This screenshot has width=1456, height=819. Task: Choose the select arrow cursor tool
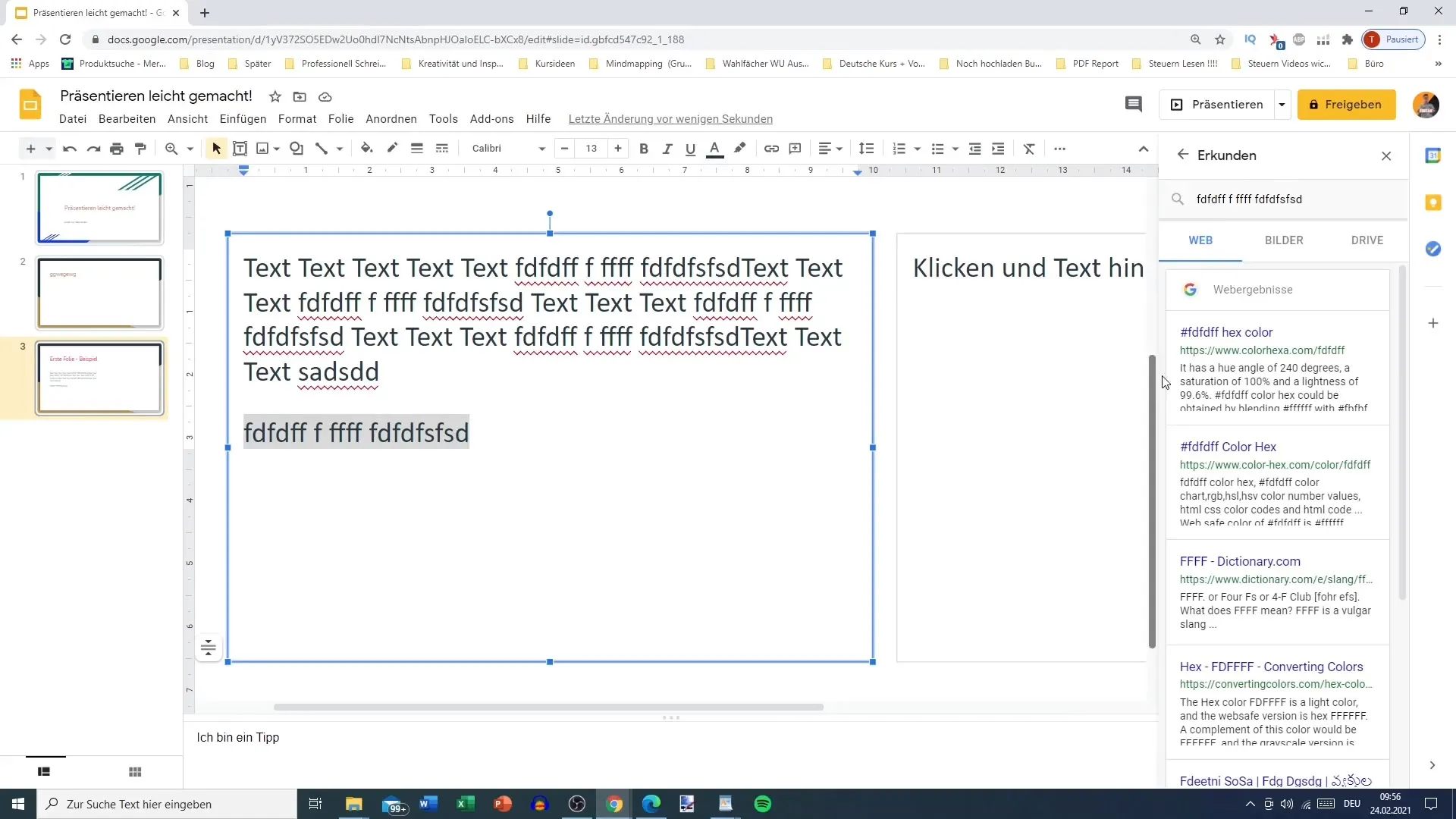coord(216,149)
